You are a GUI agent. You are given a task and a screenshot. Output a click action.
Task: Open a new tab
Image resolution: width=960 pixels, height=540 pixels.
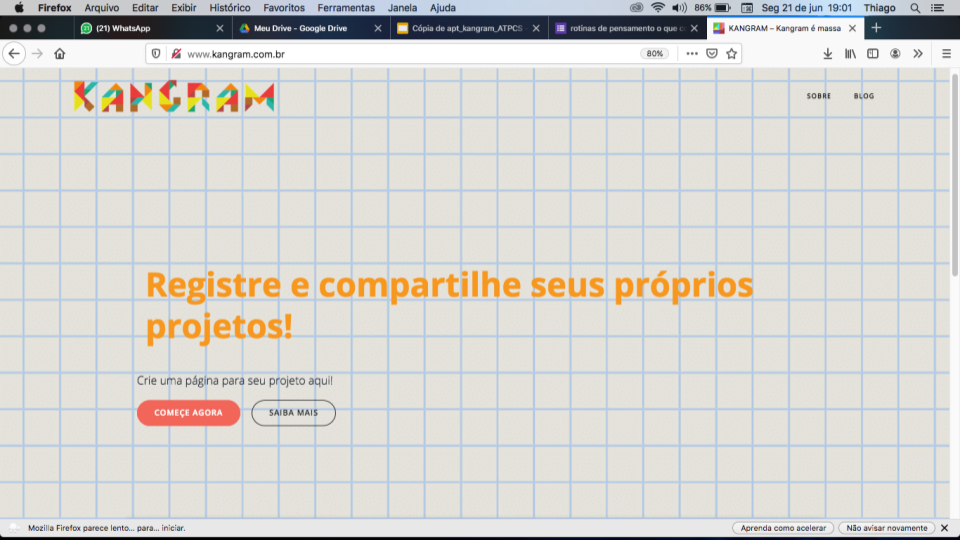click(876, 28)
